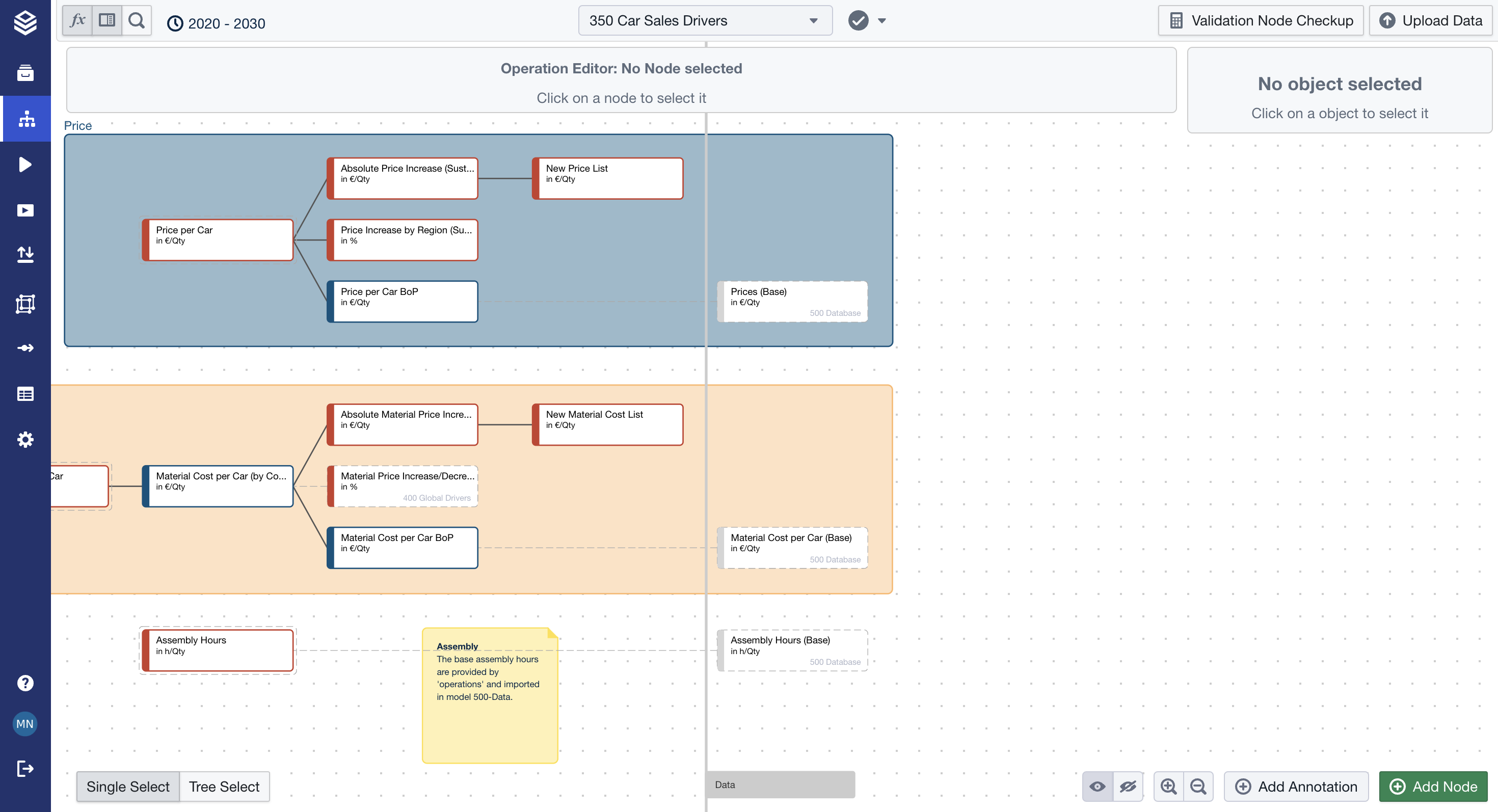Select the Price per Car node
The height and width of the screenshot is (812, 1498).
[218, 240]
